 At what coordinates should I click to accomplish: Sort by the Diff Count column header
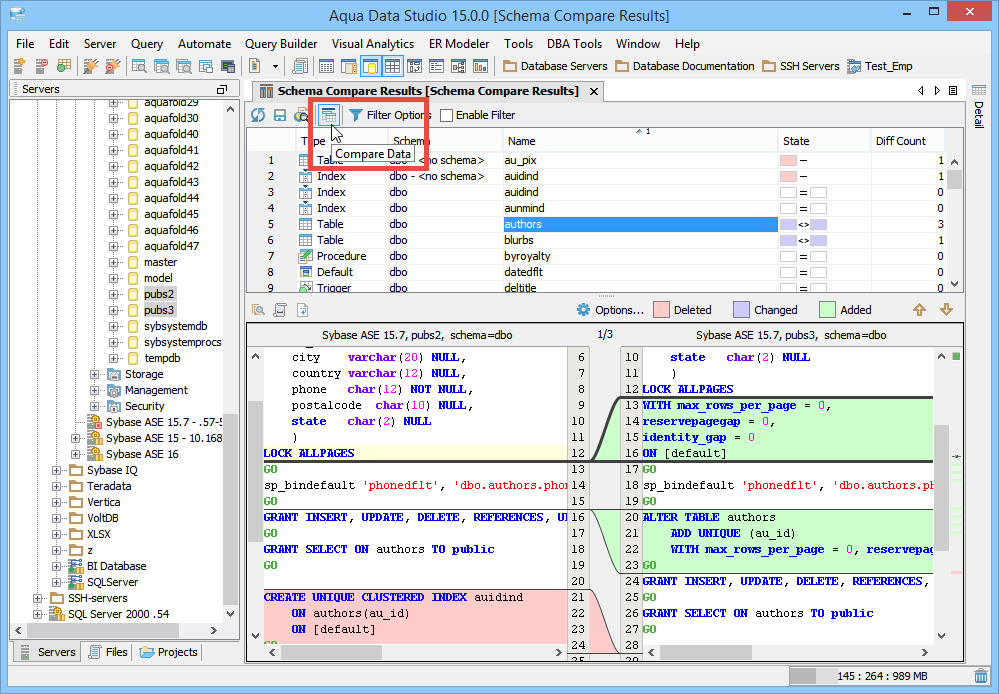click(x=900, y=141)
